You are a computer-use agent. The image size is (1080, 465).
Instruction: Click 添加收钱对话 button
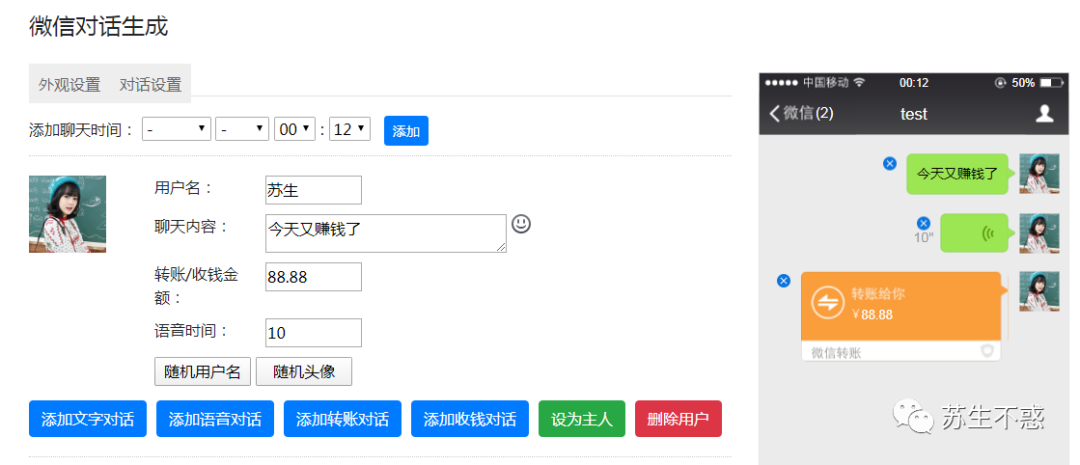pos(470,419)
